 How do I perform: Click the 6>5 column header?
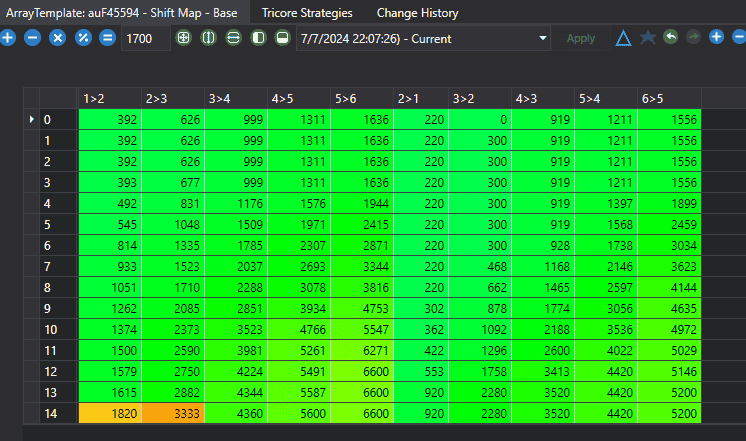click(x=669, y=98)
